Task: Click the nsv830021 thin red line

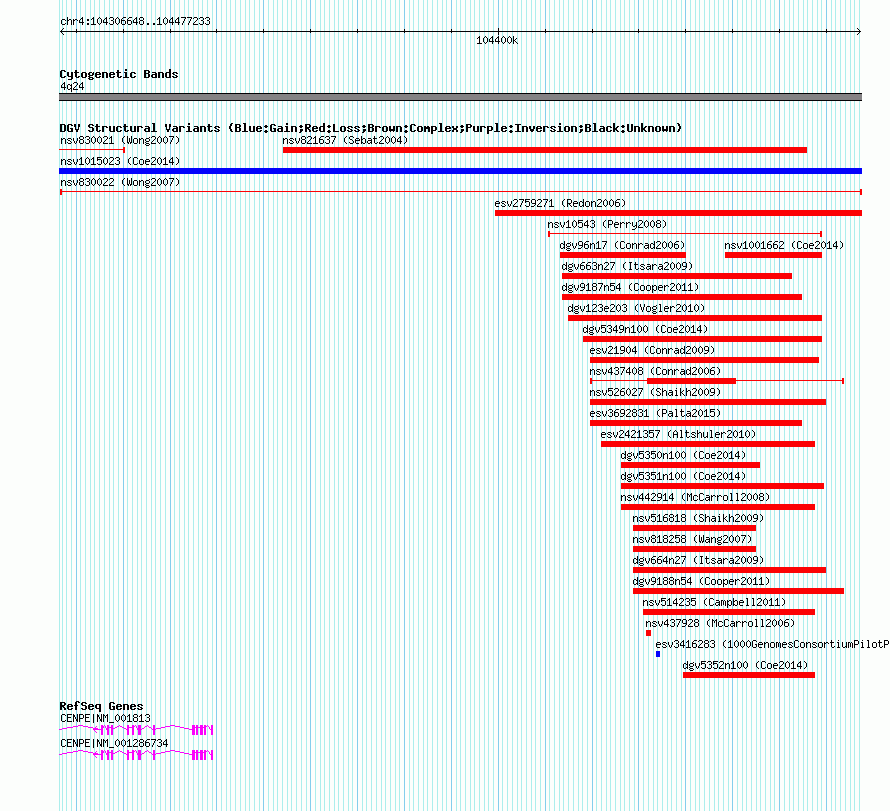Action: coord(92,150)
